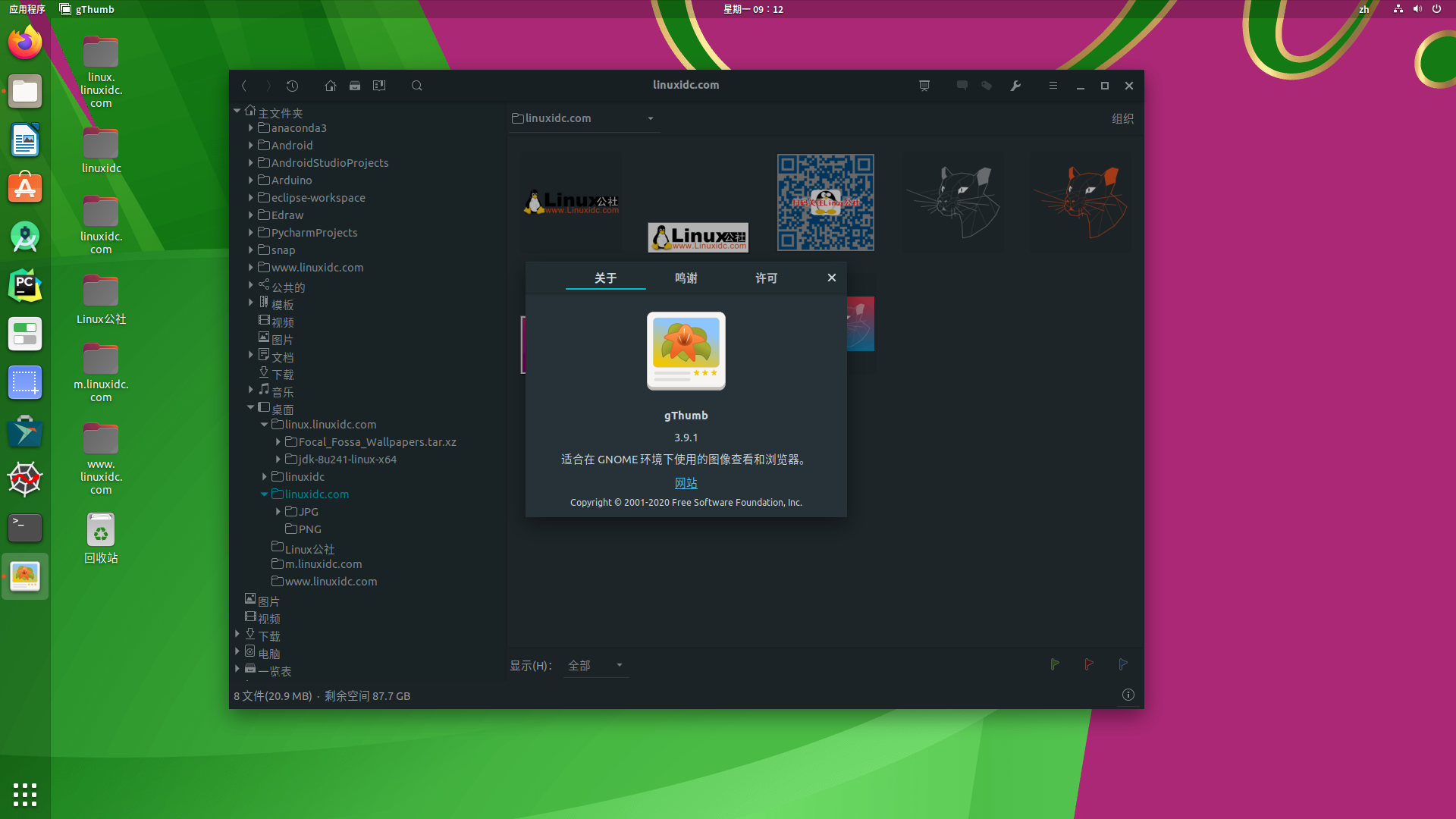Click the green flag filter icon
1456x819 pixels.
[x=1054, y=664]
